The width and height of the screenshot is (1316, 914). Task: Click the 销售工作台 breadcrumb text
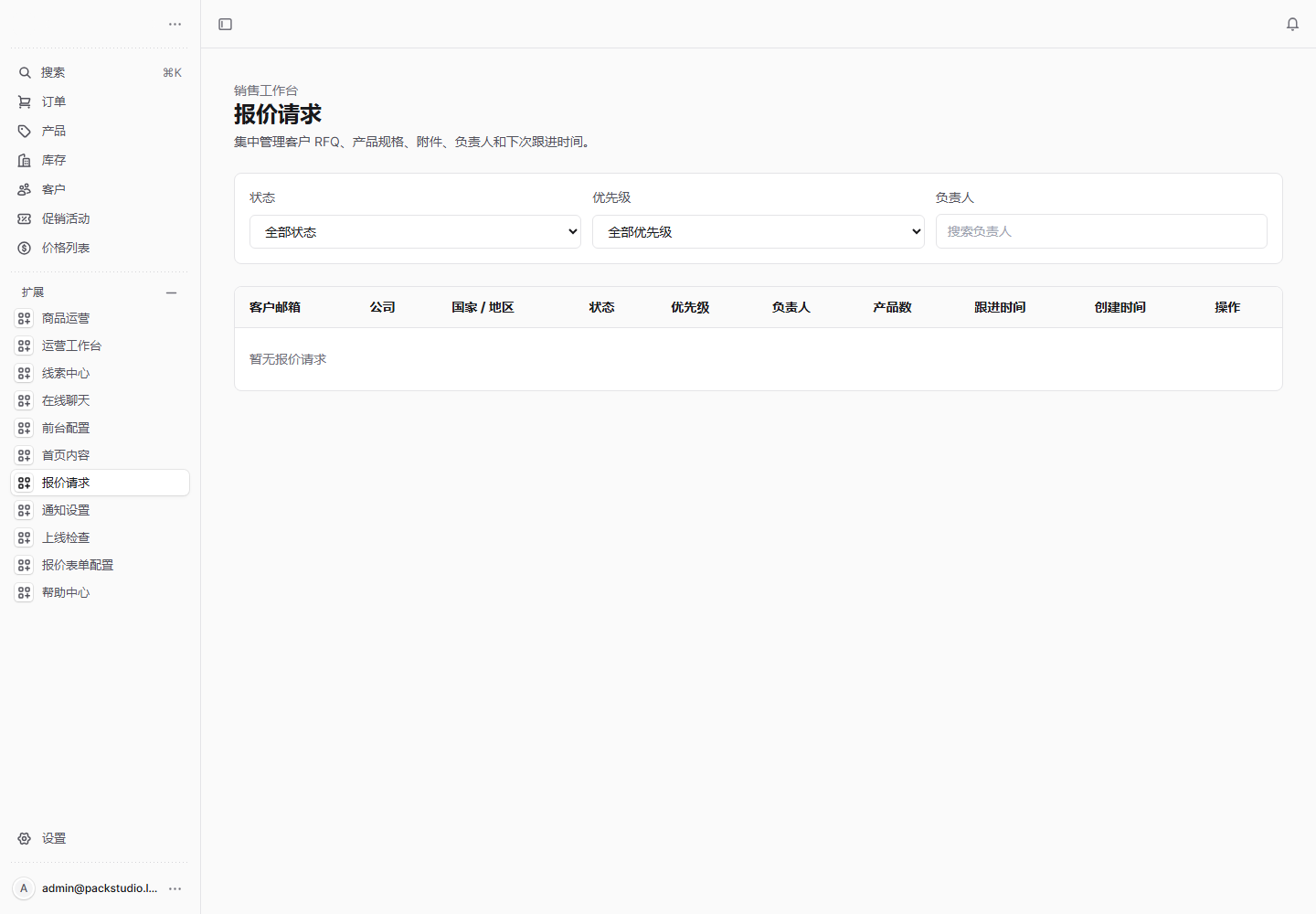coord(266,90)
